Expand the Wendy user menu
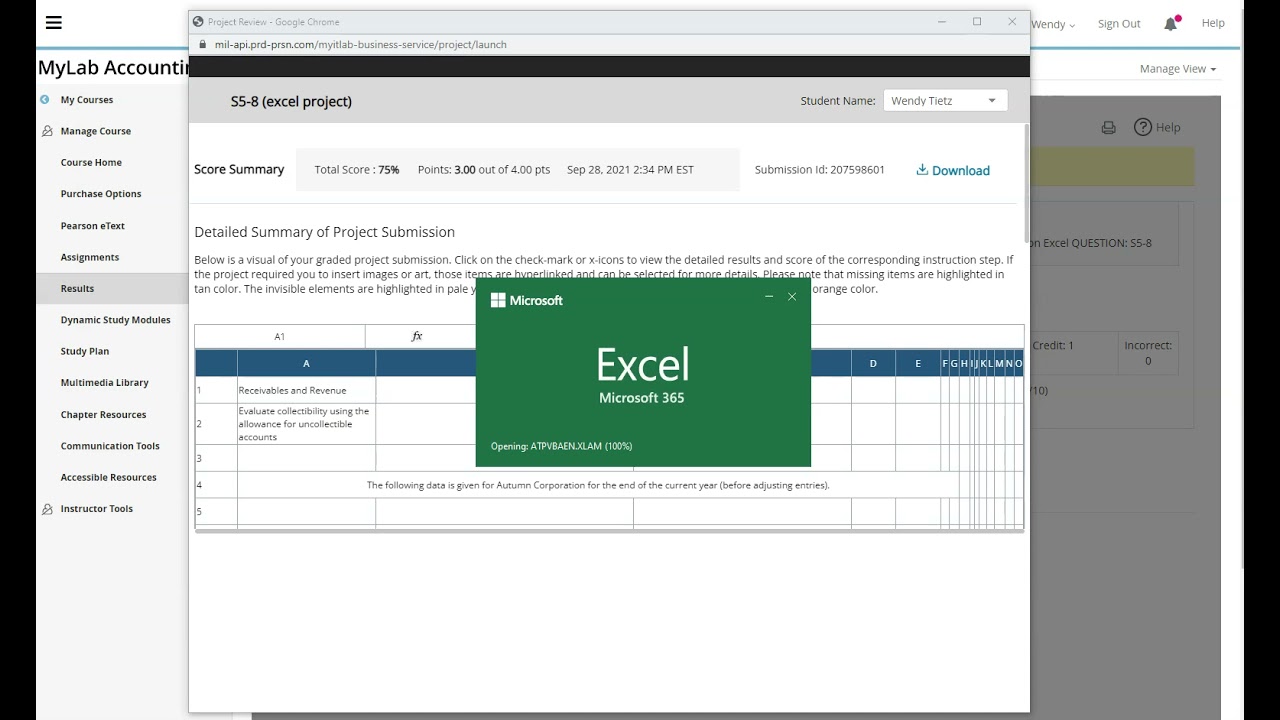The image size is (1280, 720). pos(1053,24)
